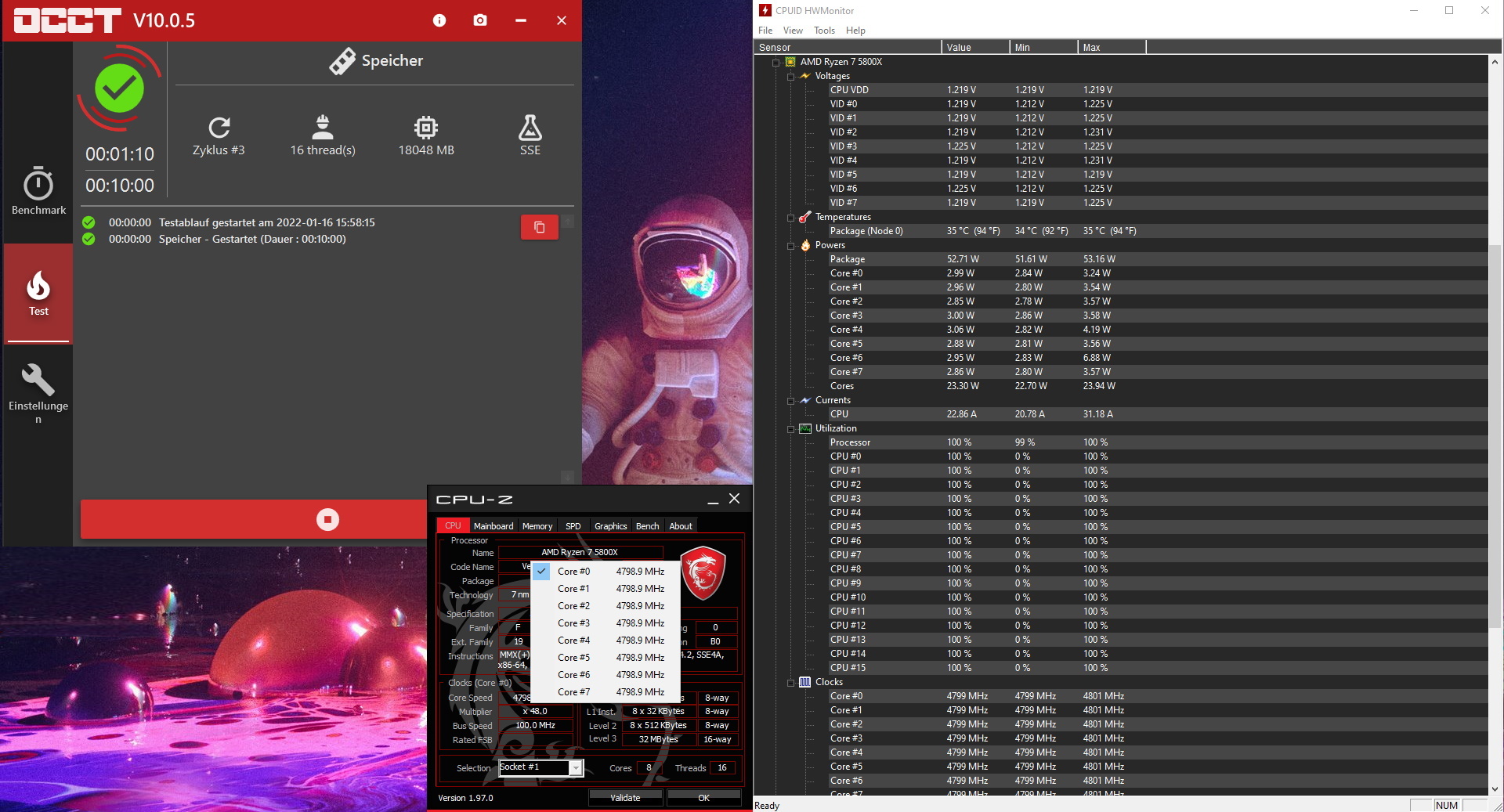This screenshot has height=812, width=1504.
Task: Open the Tools menu in HWMonitor
Action: [824, 31]
